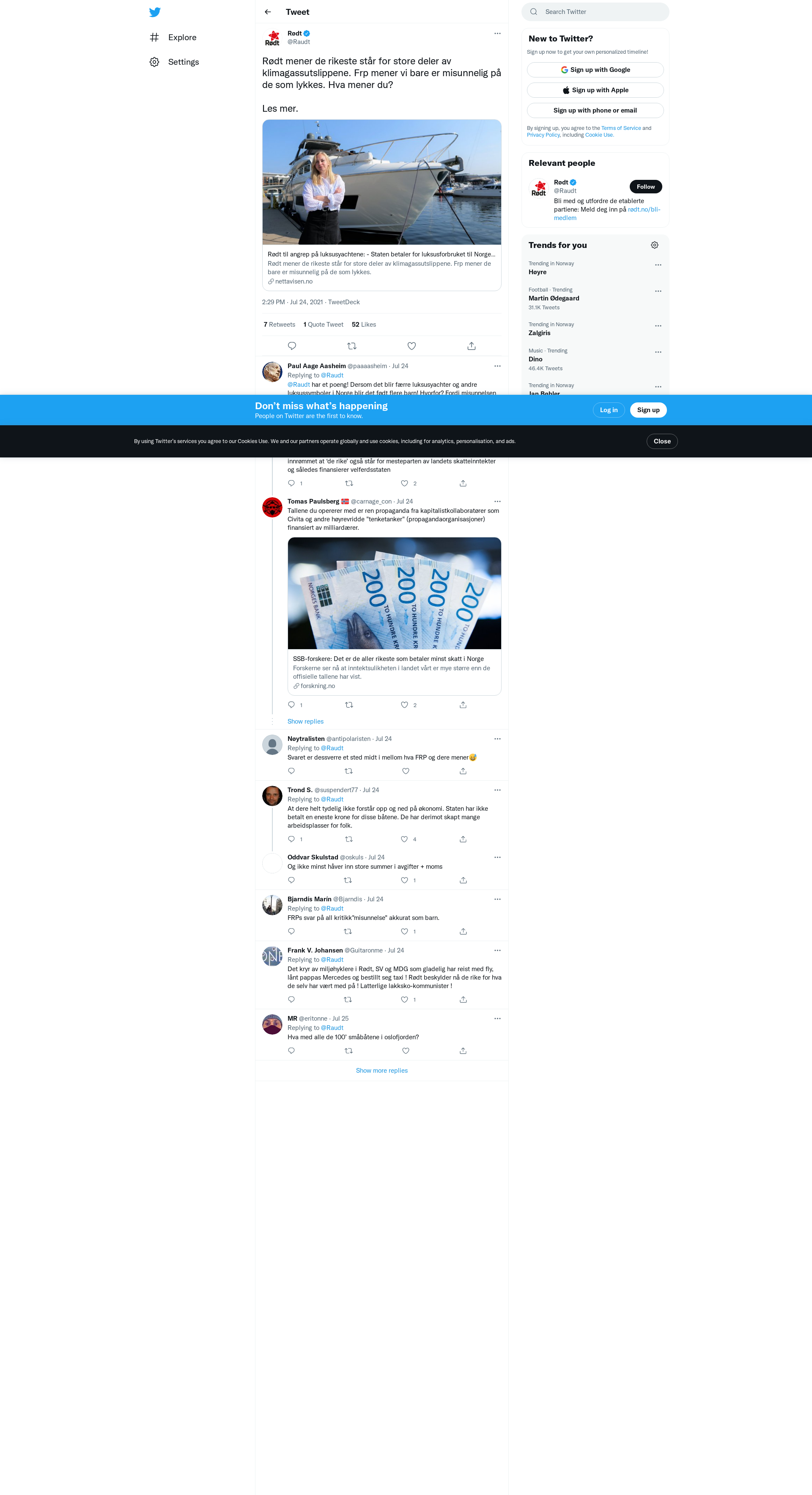Like Trond S.'s tweet

coord(404,839)
